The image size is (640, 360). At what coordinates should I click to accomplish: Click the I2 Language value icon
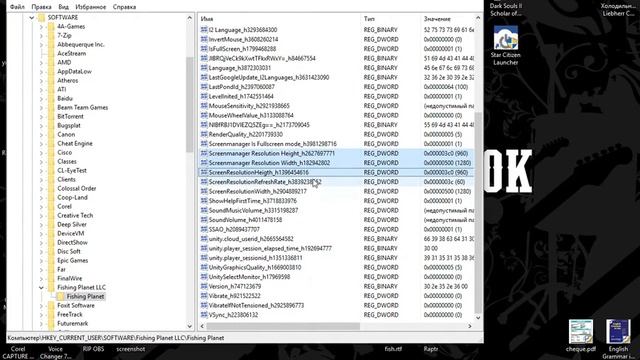[x=204, y=30]
